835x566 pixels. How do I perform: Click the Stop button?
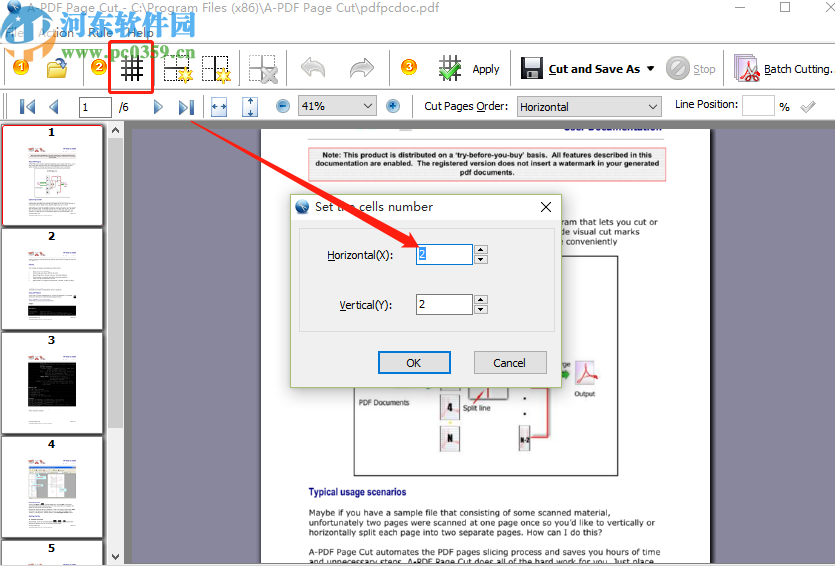tap(691, 69)
